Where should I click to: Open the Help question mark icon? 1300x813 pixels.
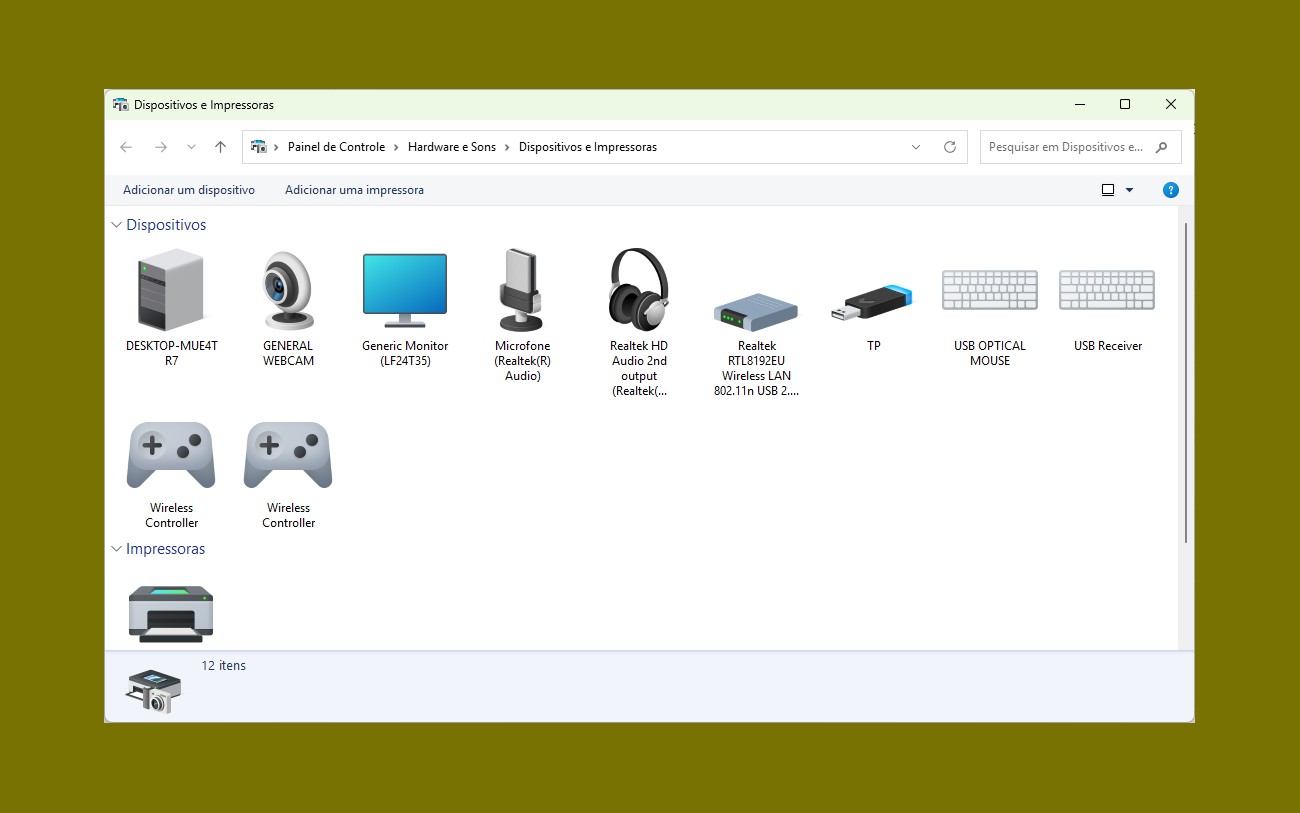pyautogui.click(x=1170, y=189)
